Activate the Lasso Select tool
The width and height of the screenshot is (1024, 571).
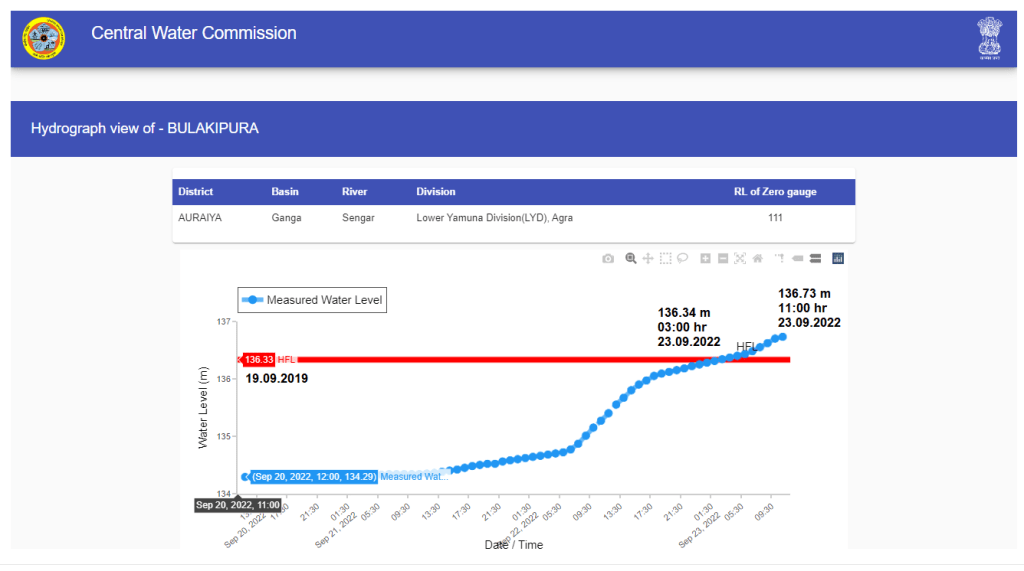pos(682,258)
